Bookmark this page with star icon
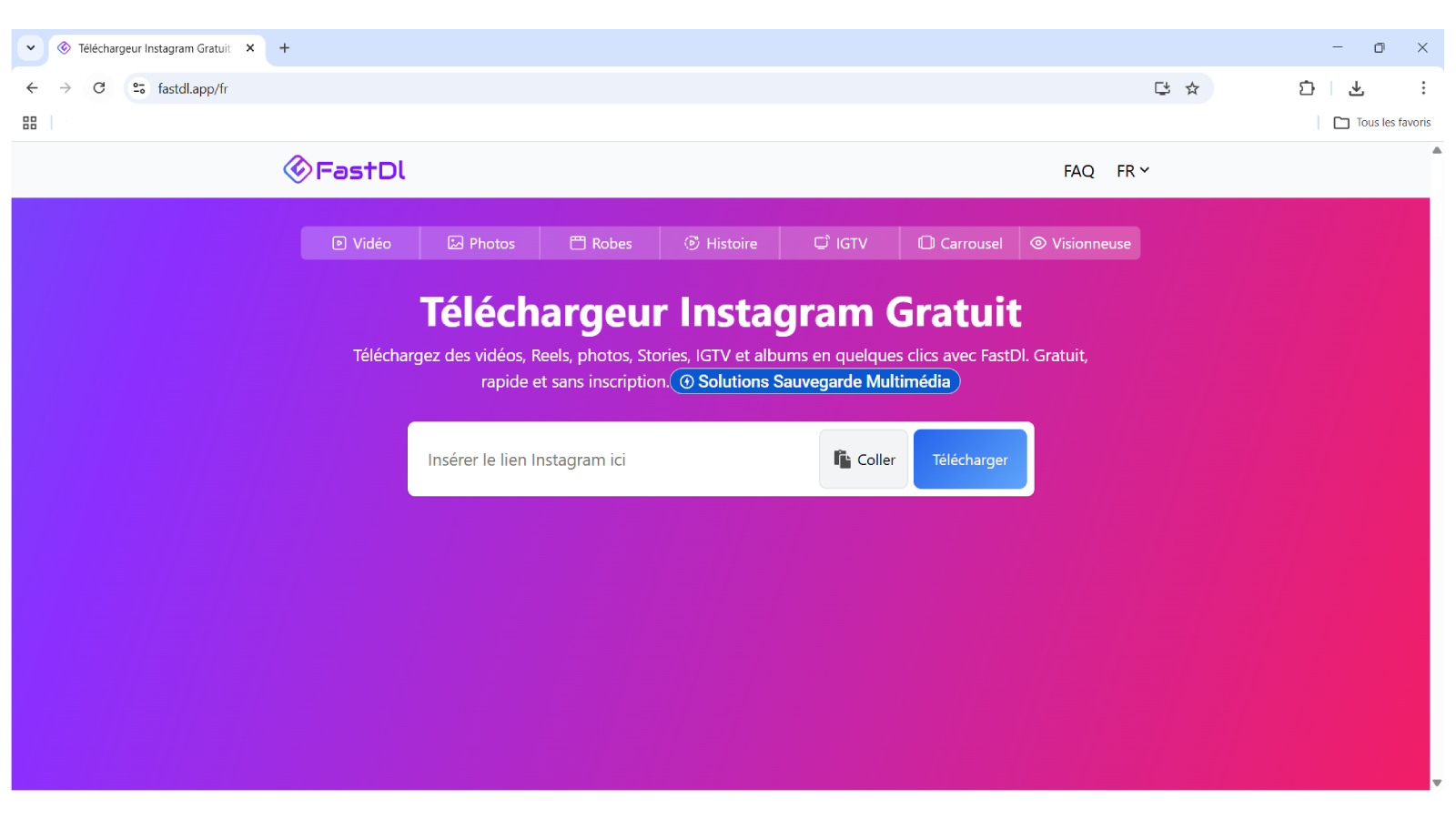The image size is (1456, 819). (x=1192, y=88)
